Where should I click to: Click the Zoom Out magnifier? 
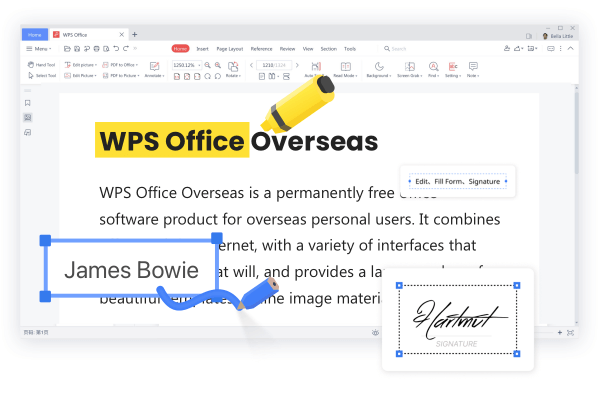click(x=207, y=65)
